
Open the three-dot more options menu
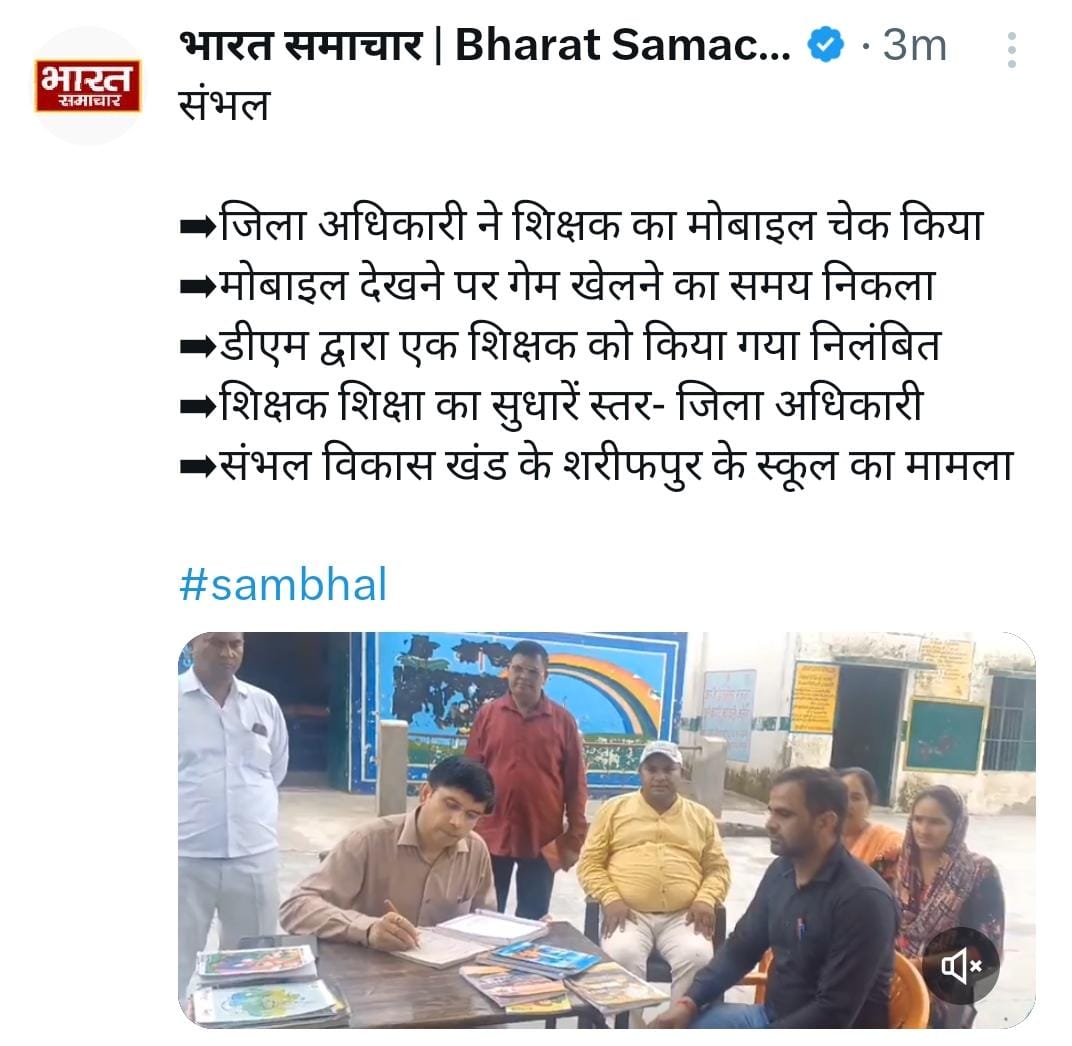(1012, 49)
